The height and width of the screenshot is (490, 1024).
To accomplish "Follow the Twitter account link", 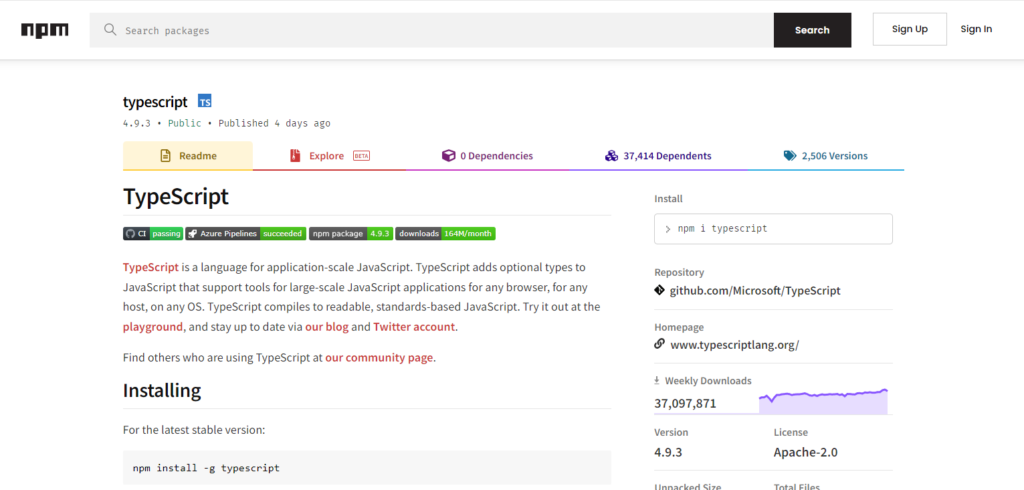I will pyautogui.click(x=414, y=327).
